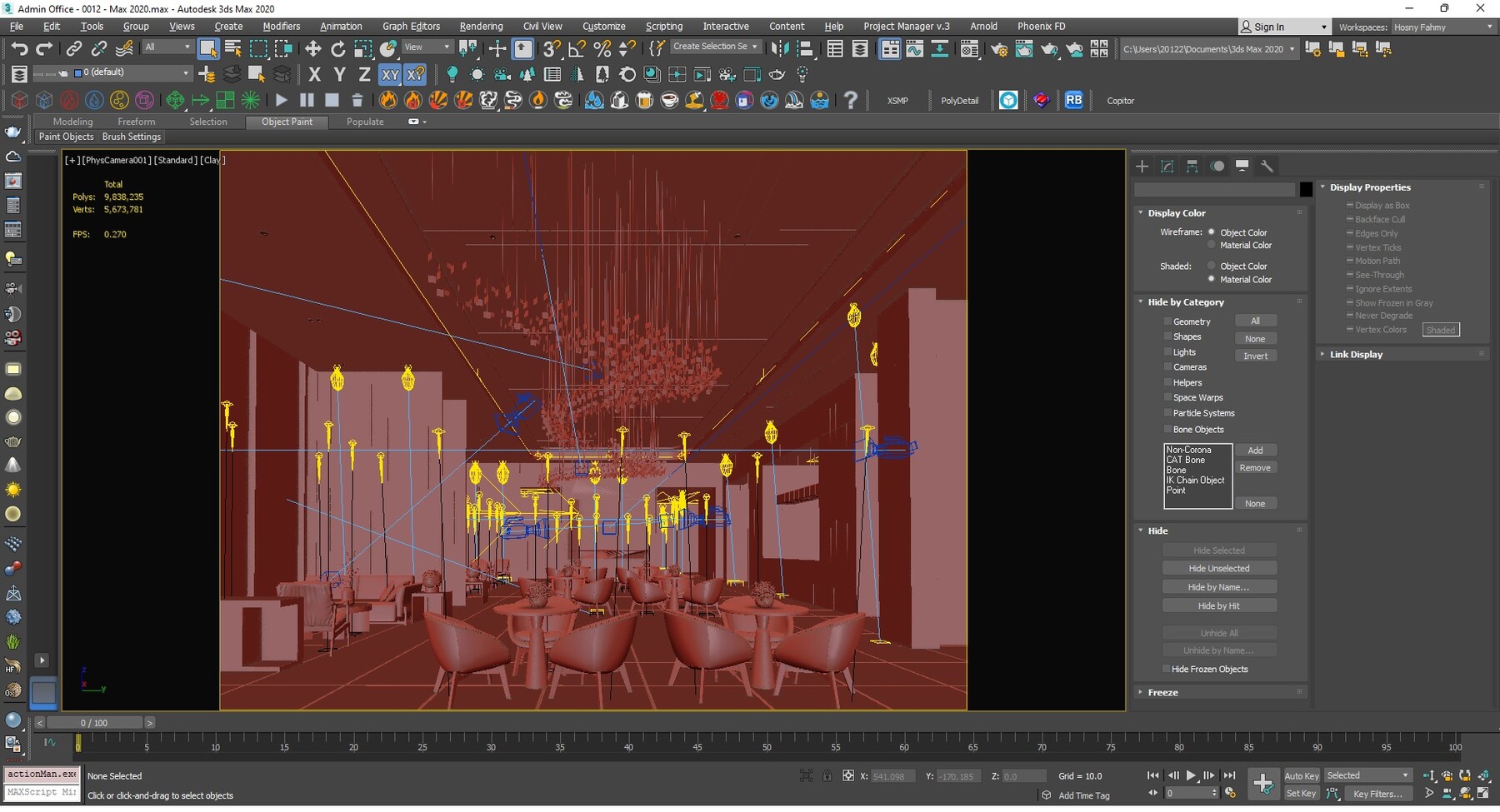
Task: Play the animation from the timeline controls
Action: [1191, 776]
